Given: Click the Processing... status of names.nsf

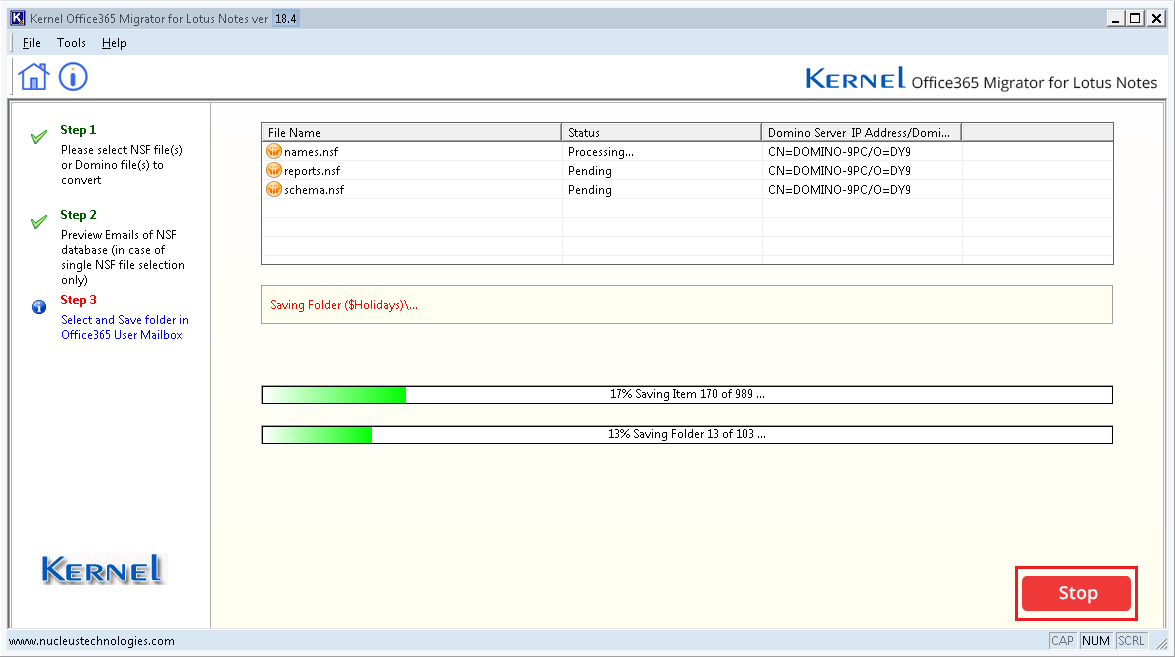Looking at the screenshot, I should [601, 152].
